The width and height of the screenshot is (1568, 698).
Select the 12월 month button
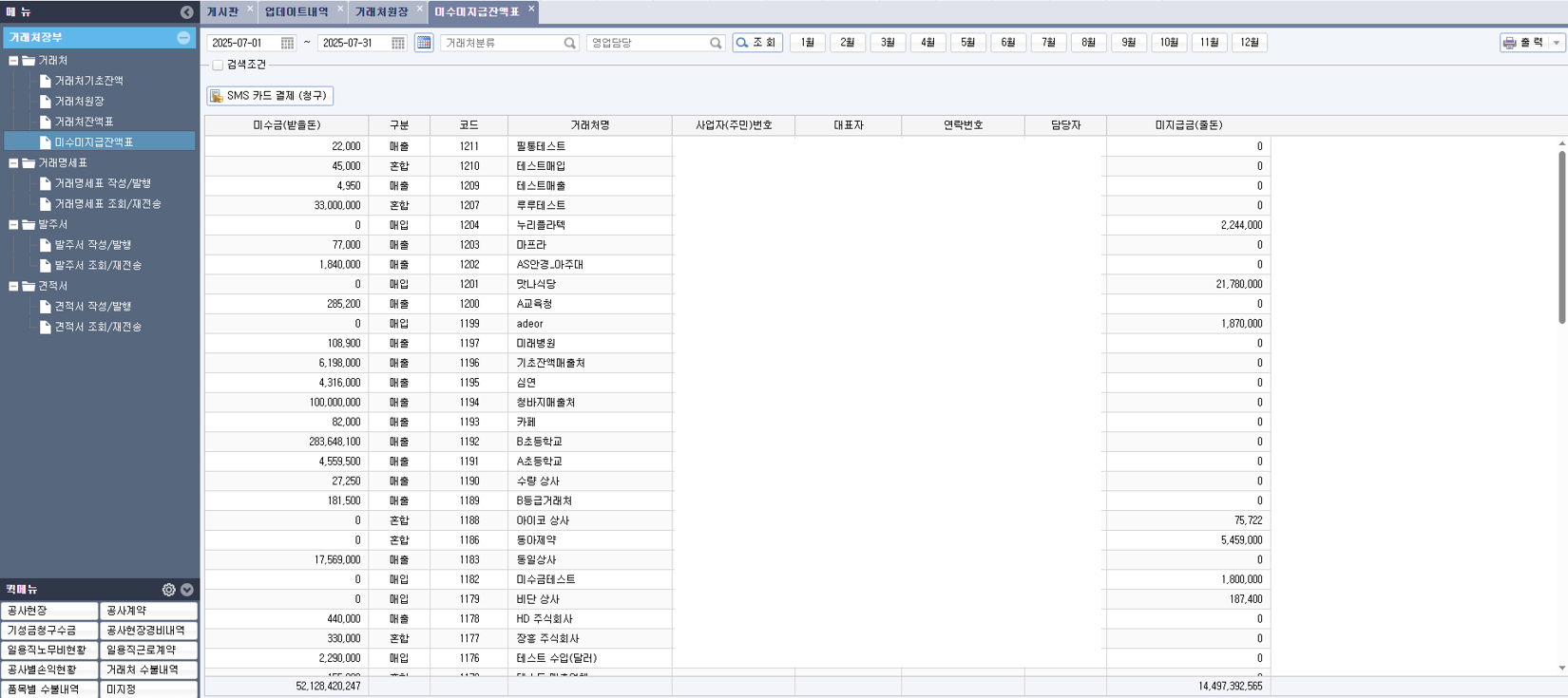click(1250, 43)
